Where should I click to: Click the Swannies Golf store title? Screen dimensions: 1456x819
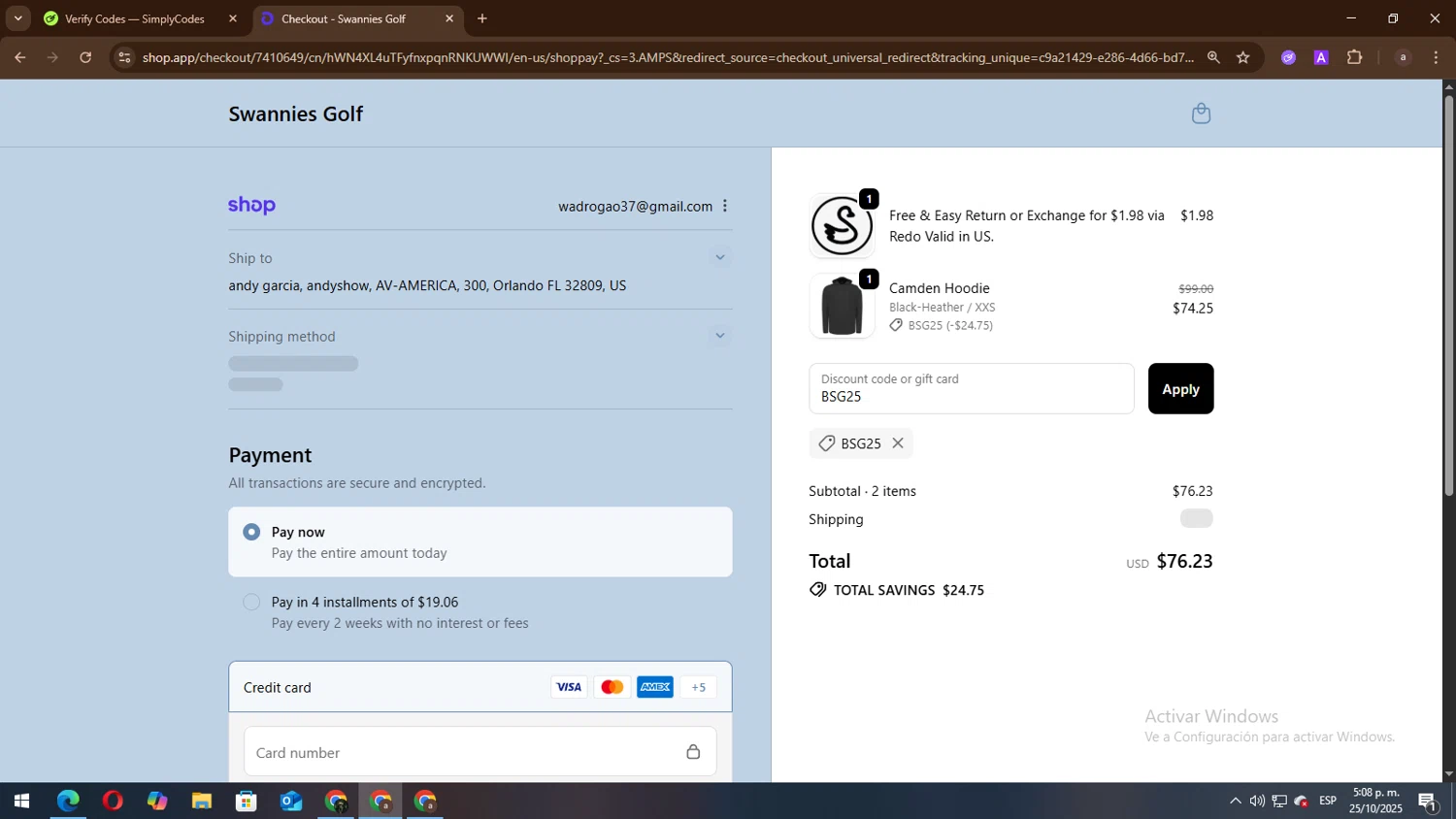(296, 114)
